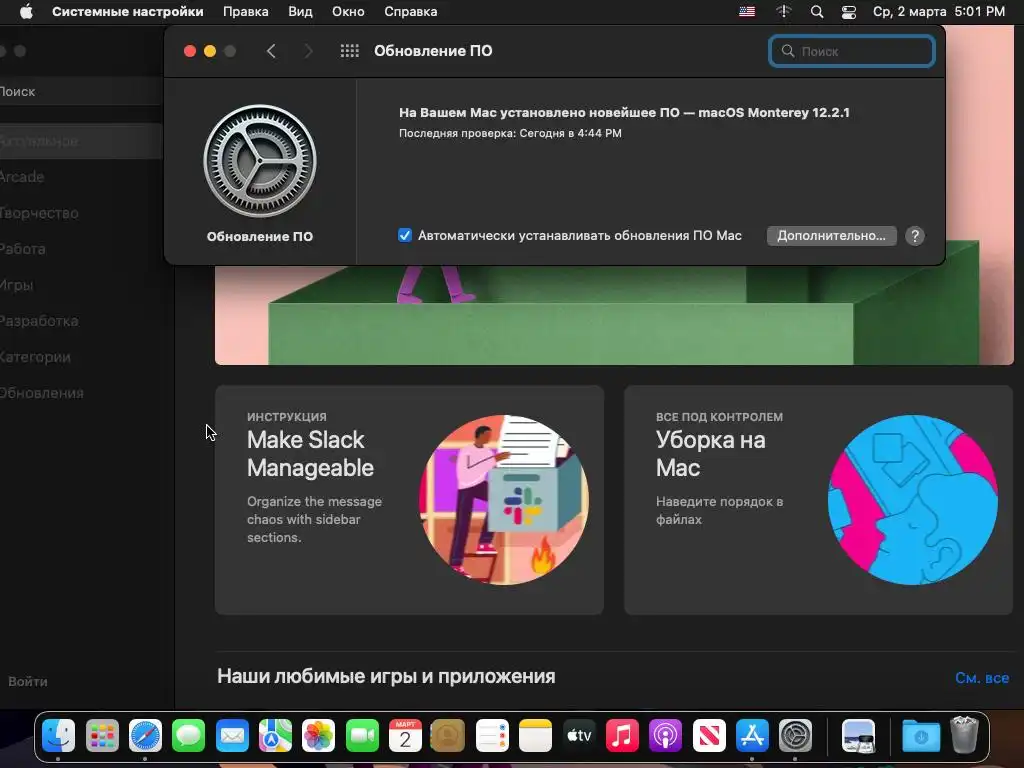Open Podcasts from the Dock
Image resolution: width=1024 pixels, height=768 pixels.
[x=665, y=737]
